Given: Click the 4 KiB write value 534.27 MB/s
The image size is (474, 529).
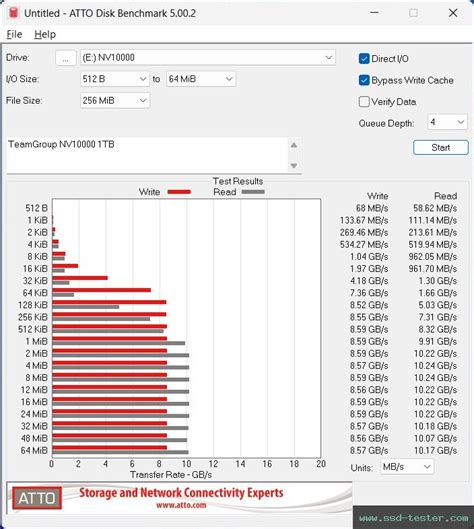Looking at the screenshot, I should click(364, 245).
